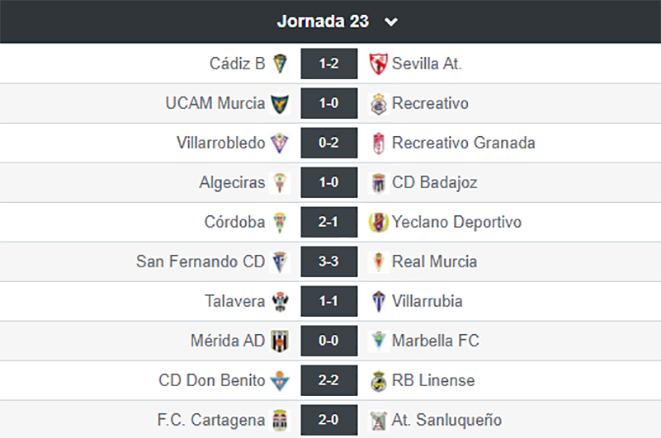Click the Mérida AD striped crest
This screenshot has width=661, height=438.
(x=280, y=341)
